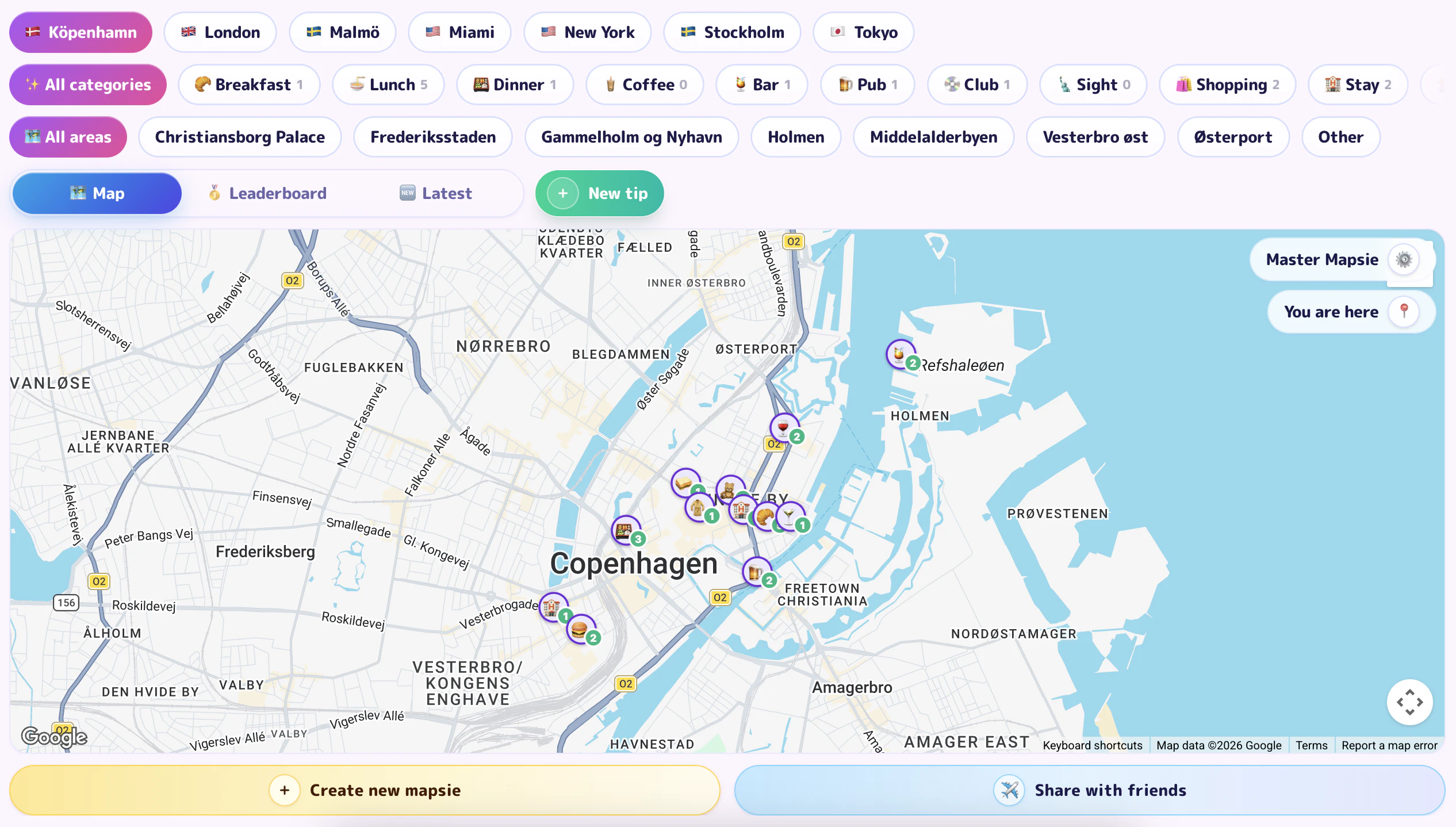Click the Google logo on the map
This screenshot has width=1456, height=827.
[54, 737]
